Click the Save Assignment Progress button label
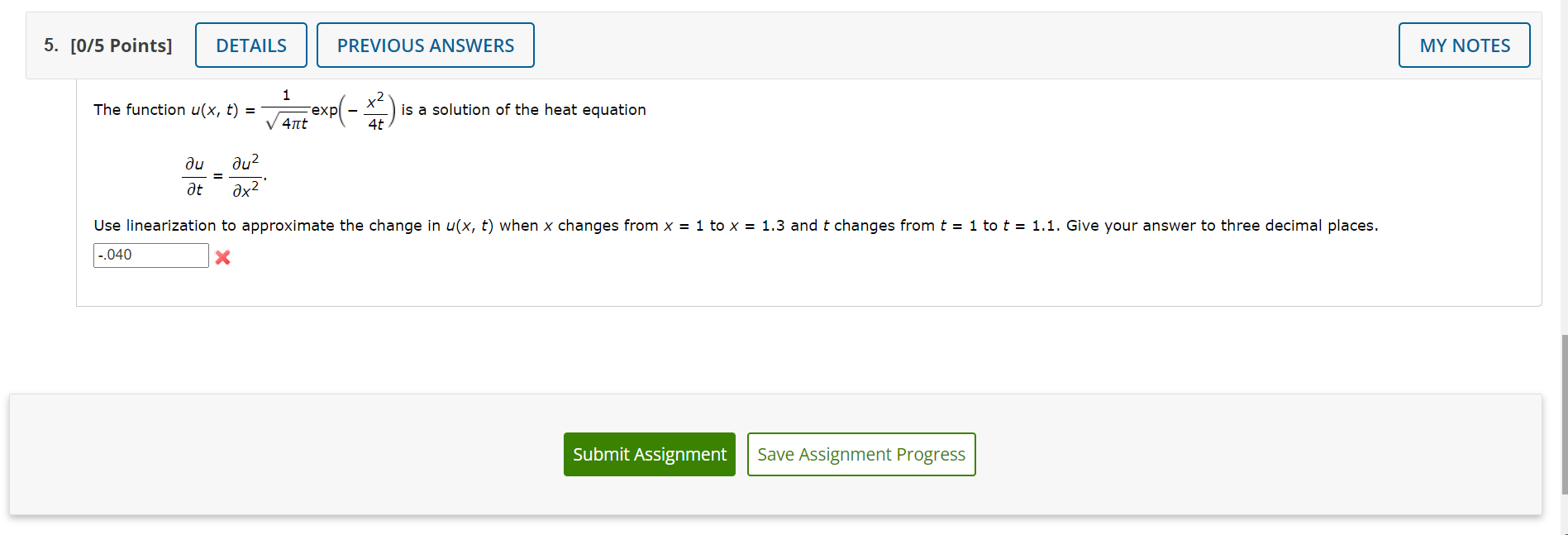 pos(860,454)
